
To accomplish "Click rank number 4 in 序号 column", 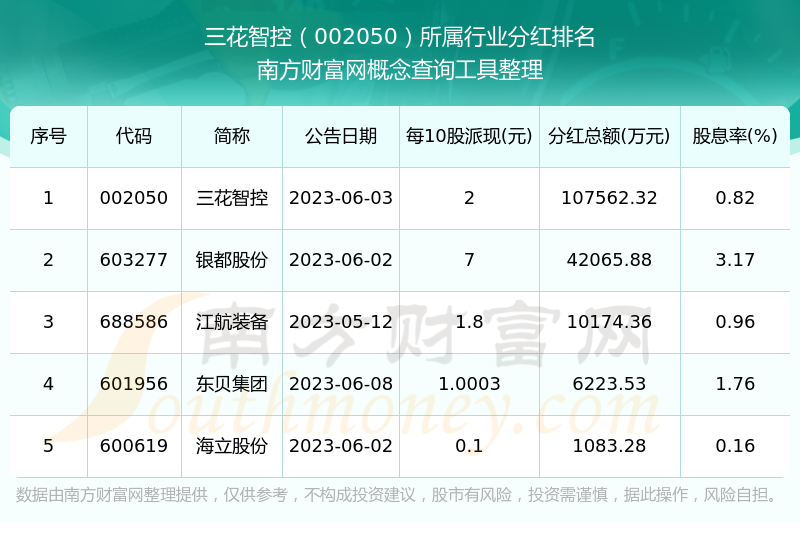I will click(x=48, y=384).
